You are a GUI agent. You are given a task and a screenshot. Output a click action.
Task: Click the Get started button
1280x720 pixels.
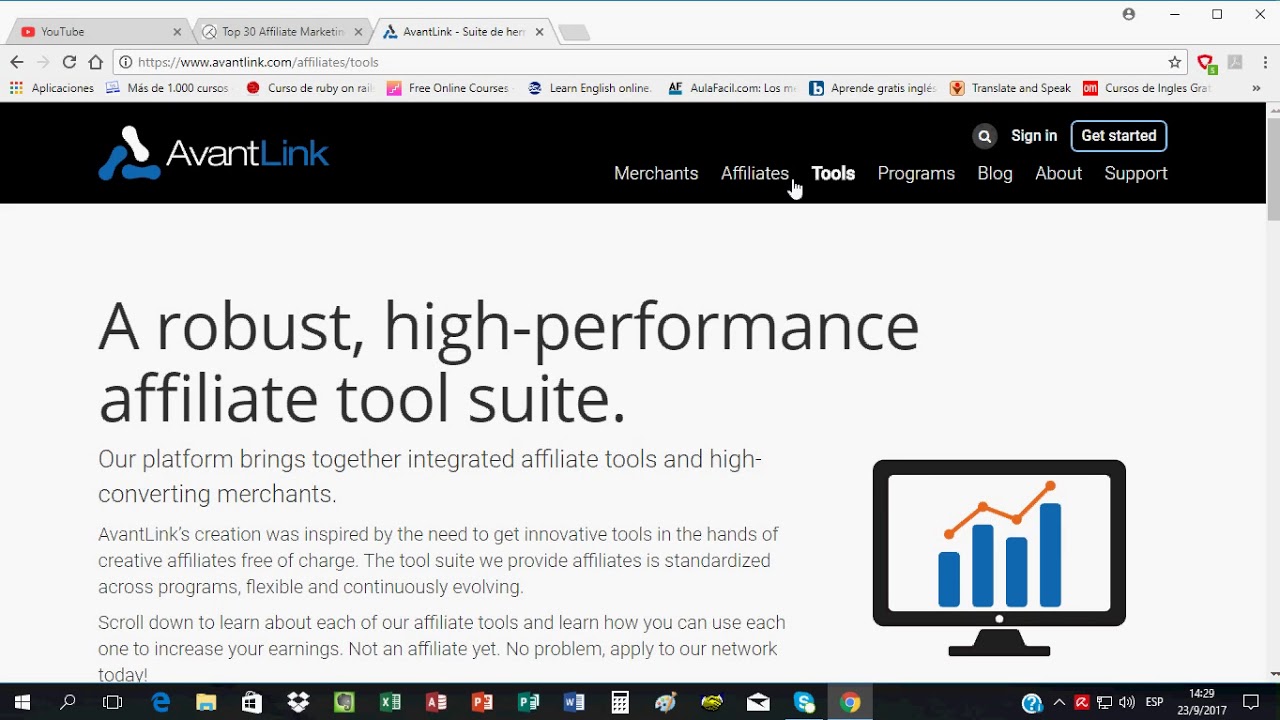point(1118,136)
